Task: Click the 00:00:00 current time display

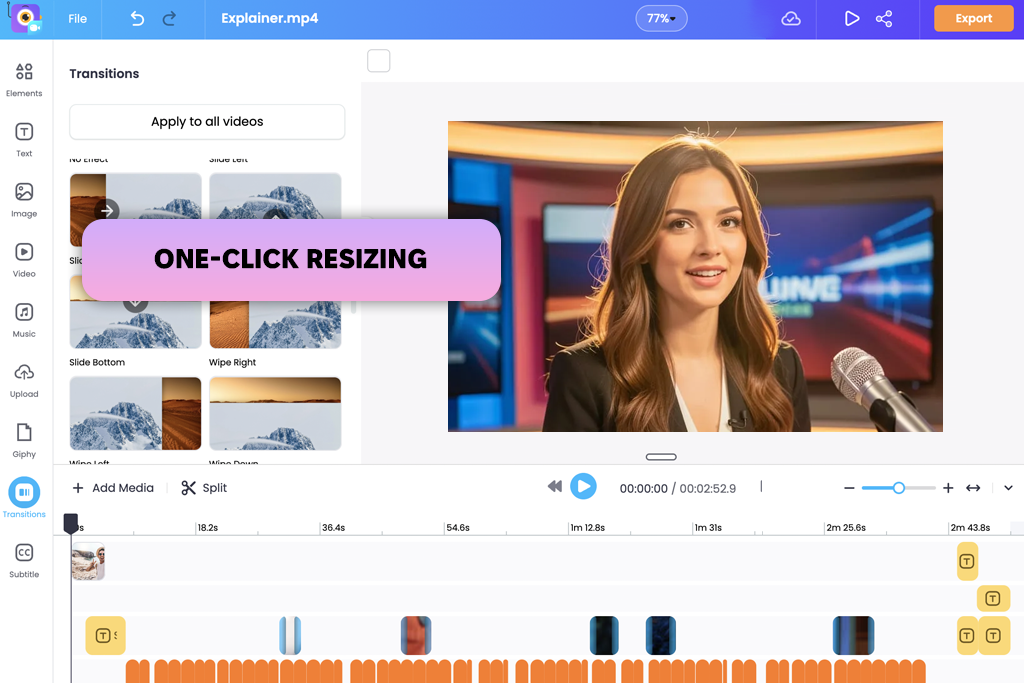Action: click(643, 488)
